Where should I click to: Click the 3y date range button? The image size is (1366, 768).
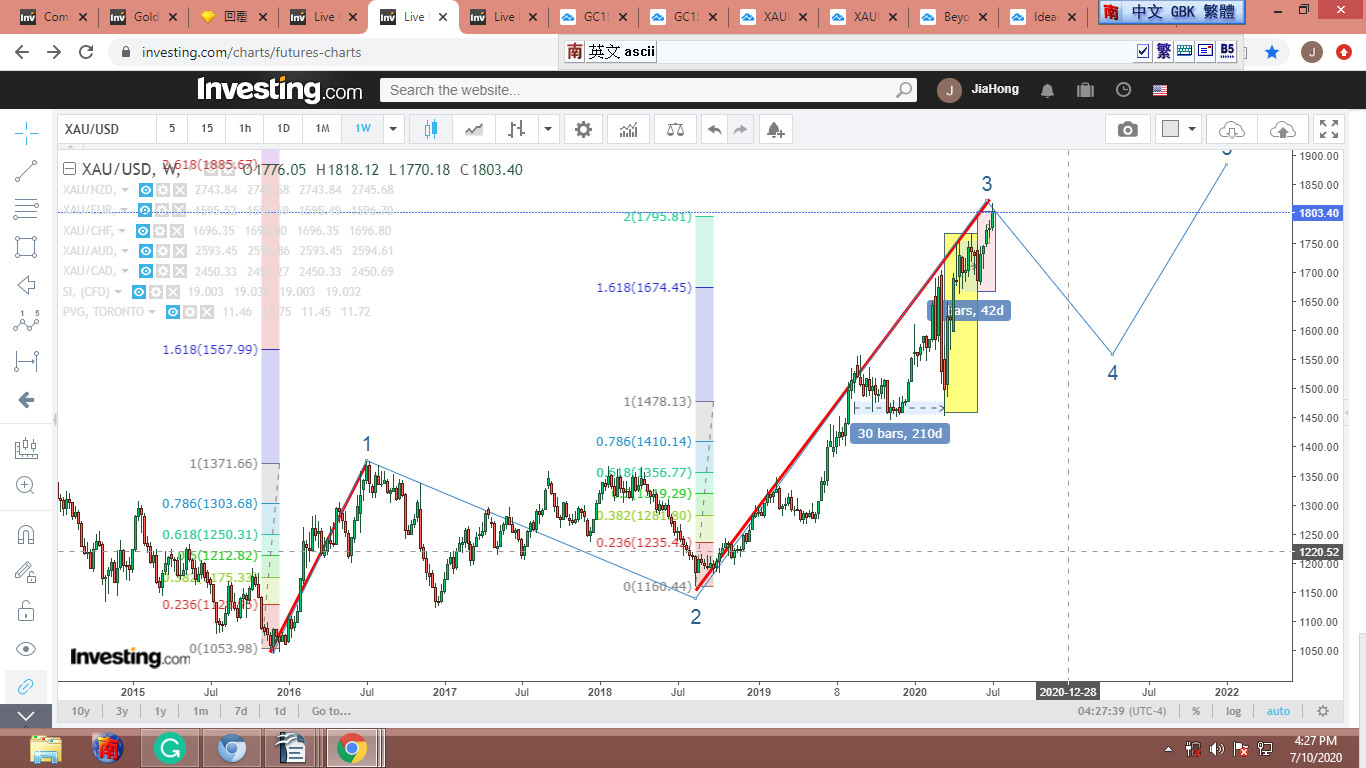tap(121, 711)
